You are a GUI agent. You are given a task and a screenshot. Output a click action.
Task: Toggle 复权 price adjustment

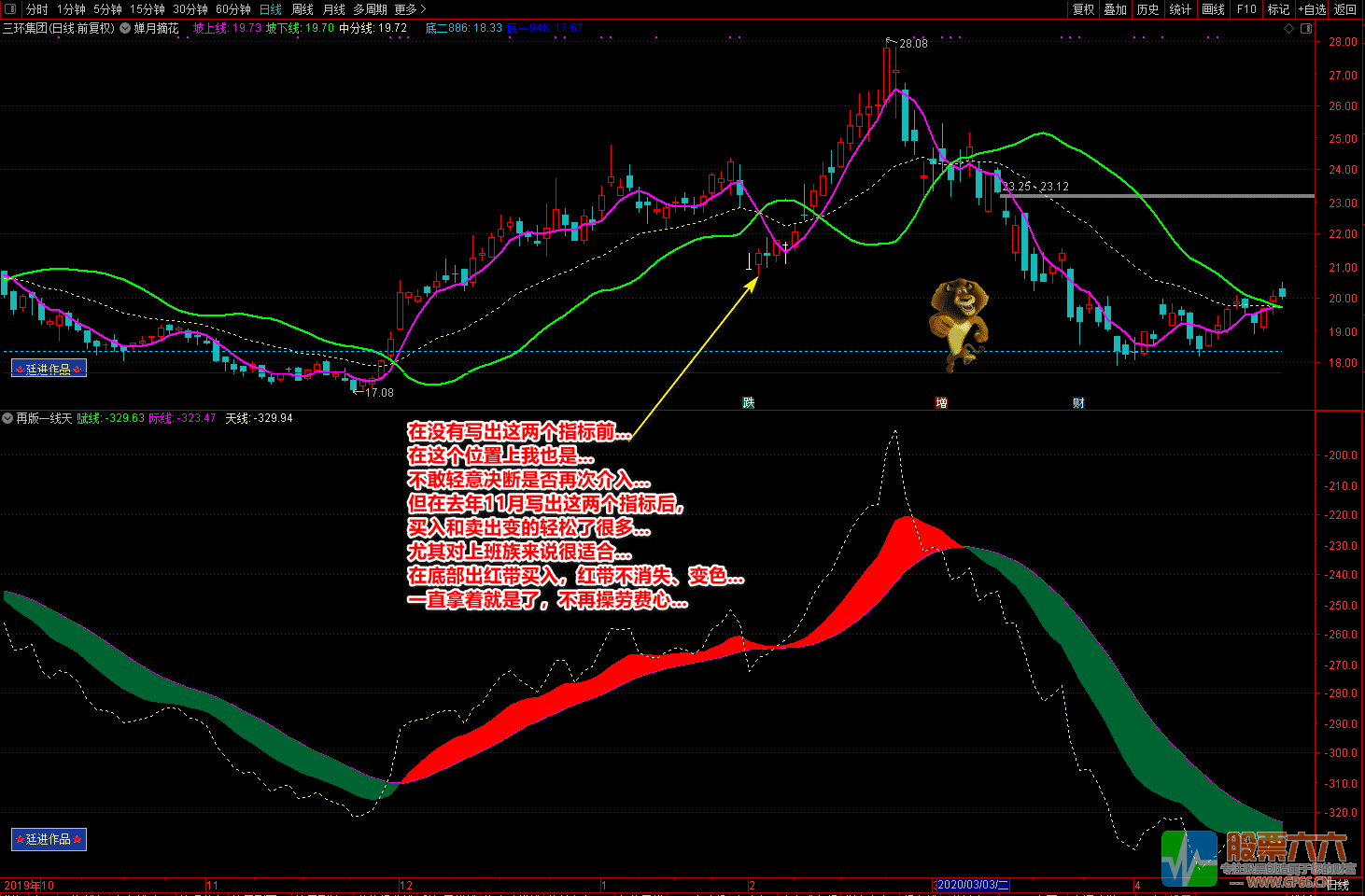pyautogui.click(x=1083, y=9)
